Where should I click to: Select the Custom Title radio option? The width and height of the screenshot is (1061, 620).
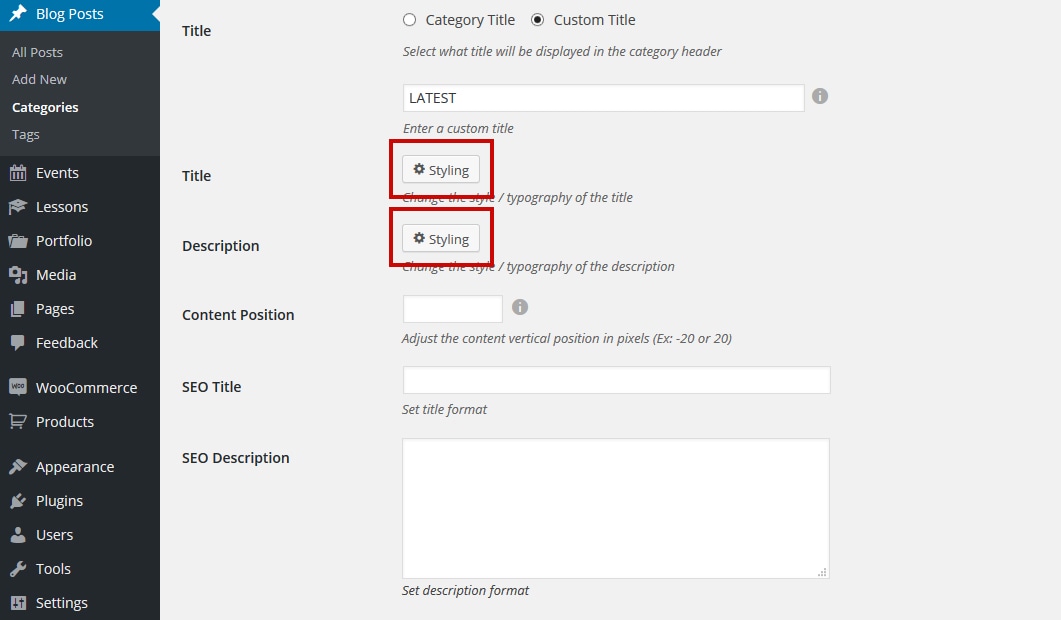pyautogui.click(x=537, y=20)
